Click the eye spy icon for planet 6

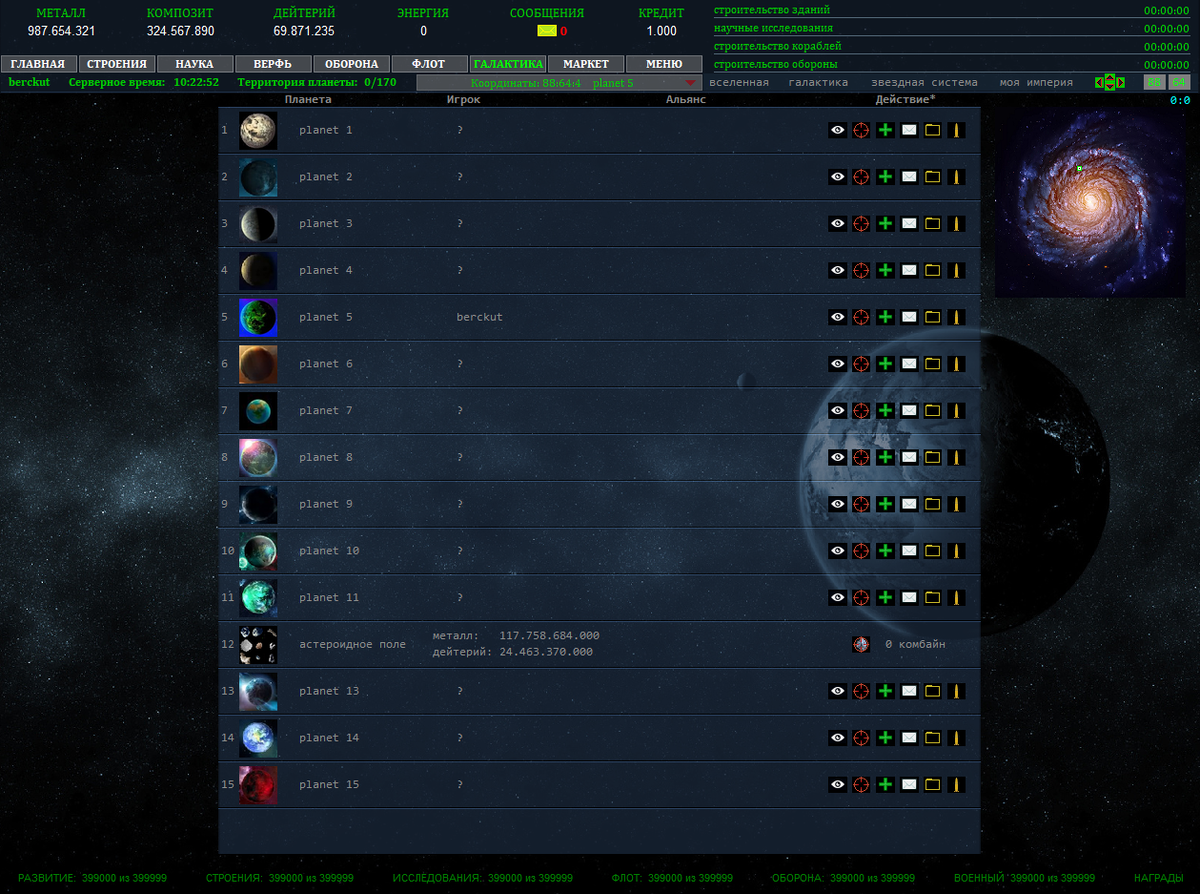tap(837, 364)
